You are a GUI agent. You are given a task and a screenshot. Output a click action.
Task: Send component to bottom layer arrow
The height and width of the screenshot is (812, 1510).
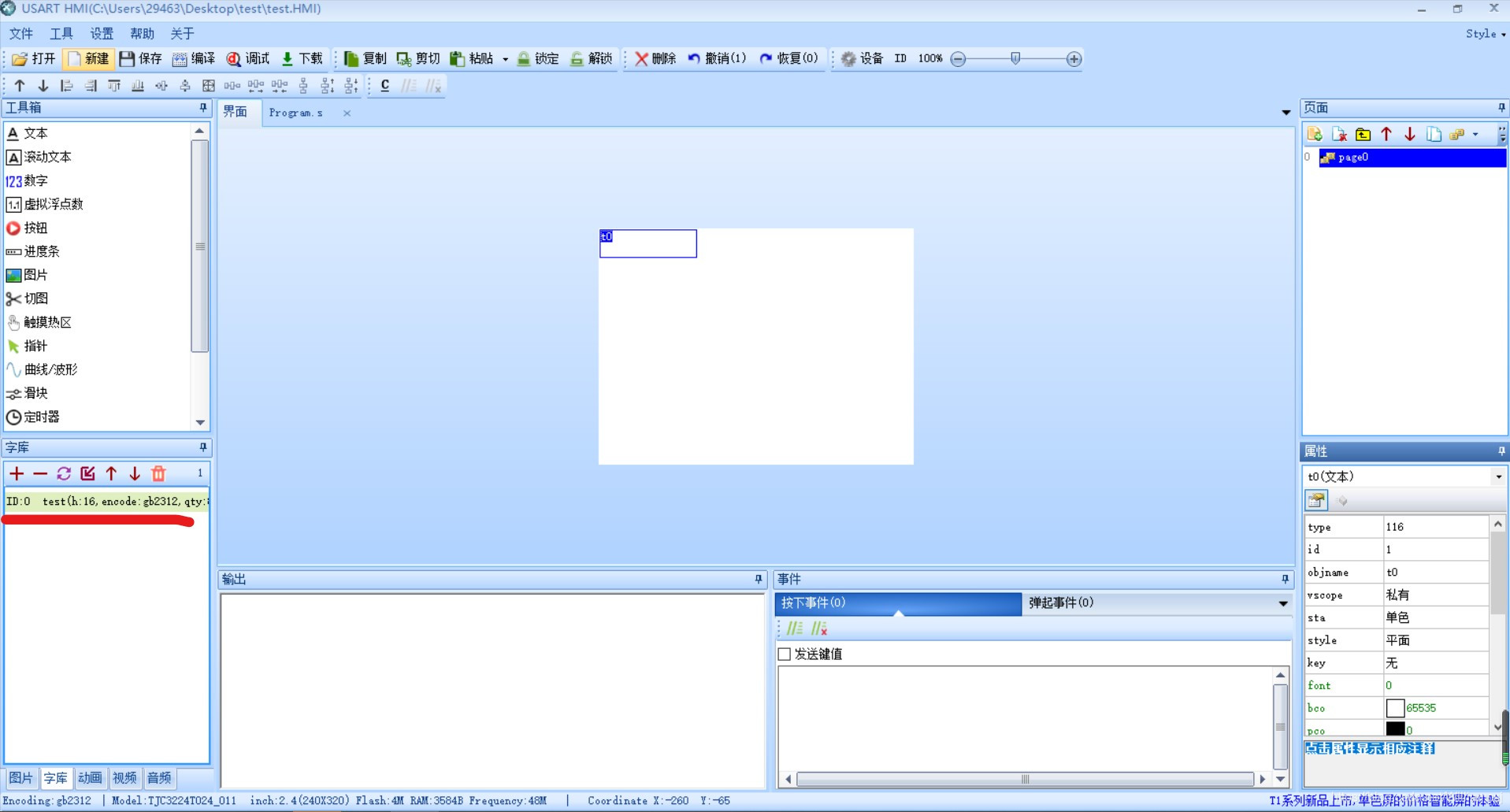tap(43, 86)
